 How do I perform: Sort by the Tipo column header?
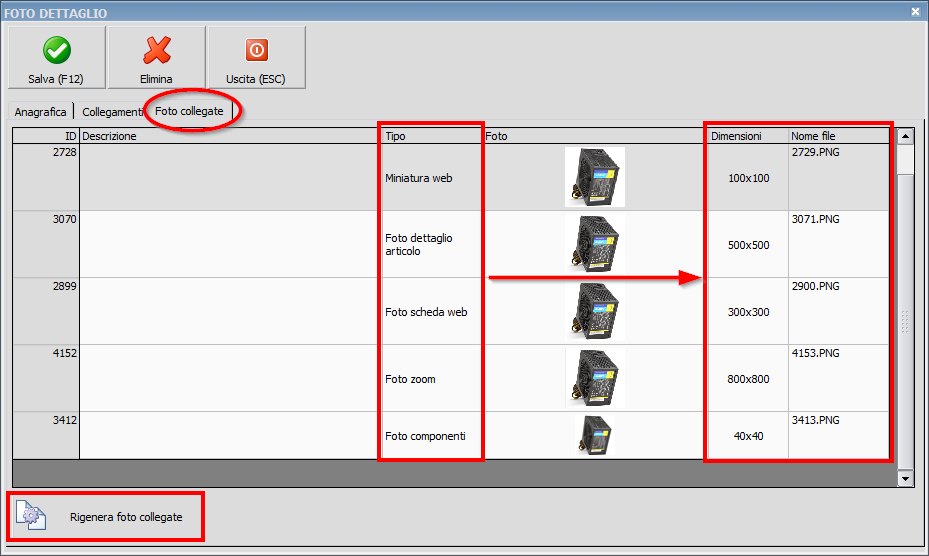430,136
